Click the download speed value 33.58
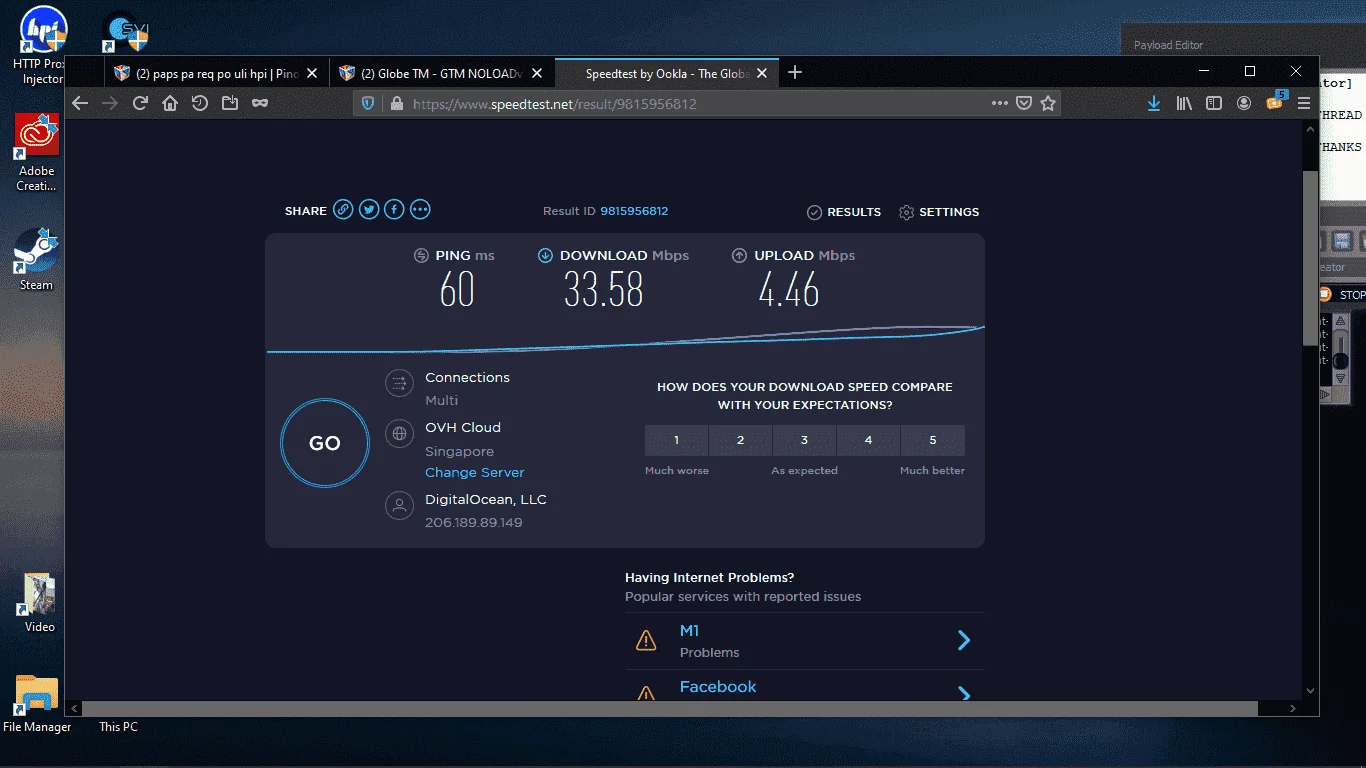 [604, 291]
